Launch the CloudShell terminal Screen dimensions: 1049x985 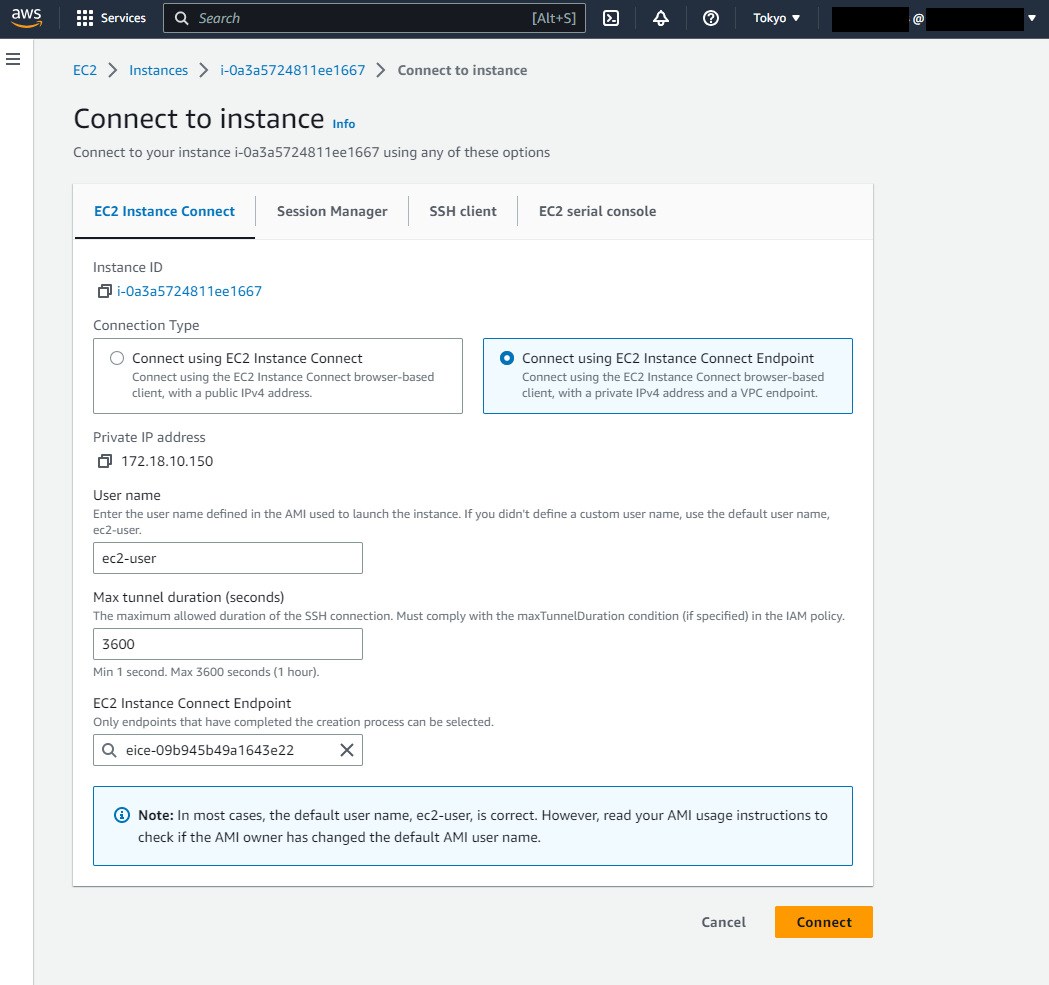(611, 17)
